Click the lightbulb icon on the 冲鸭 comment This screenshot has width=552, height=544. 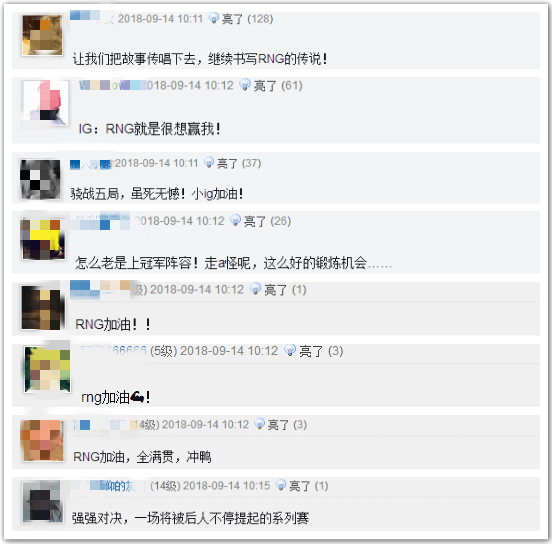click(259, 424)
